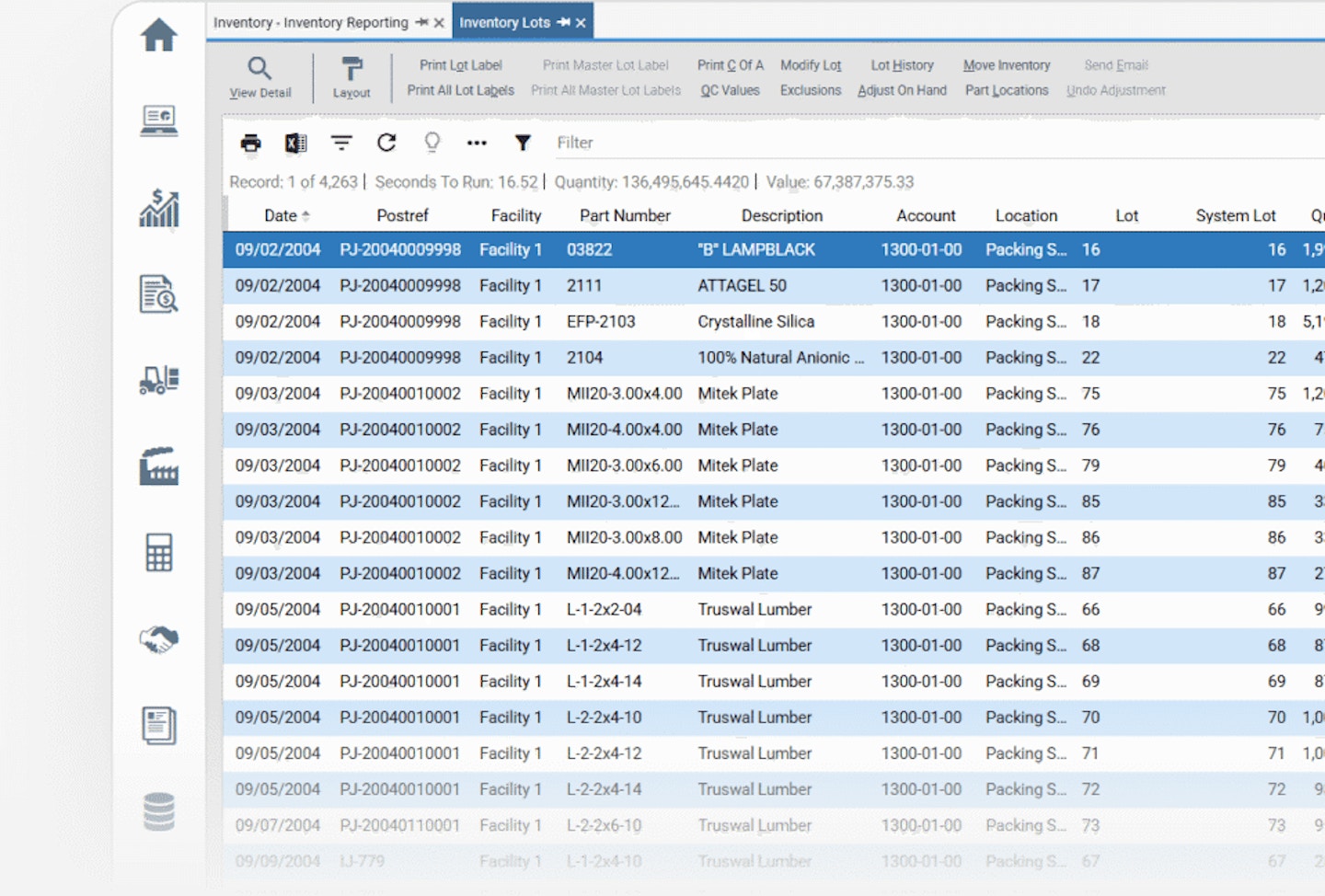Open the computer workstation sidebar icon

pyautogui.click(x=158, y=121)
